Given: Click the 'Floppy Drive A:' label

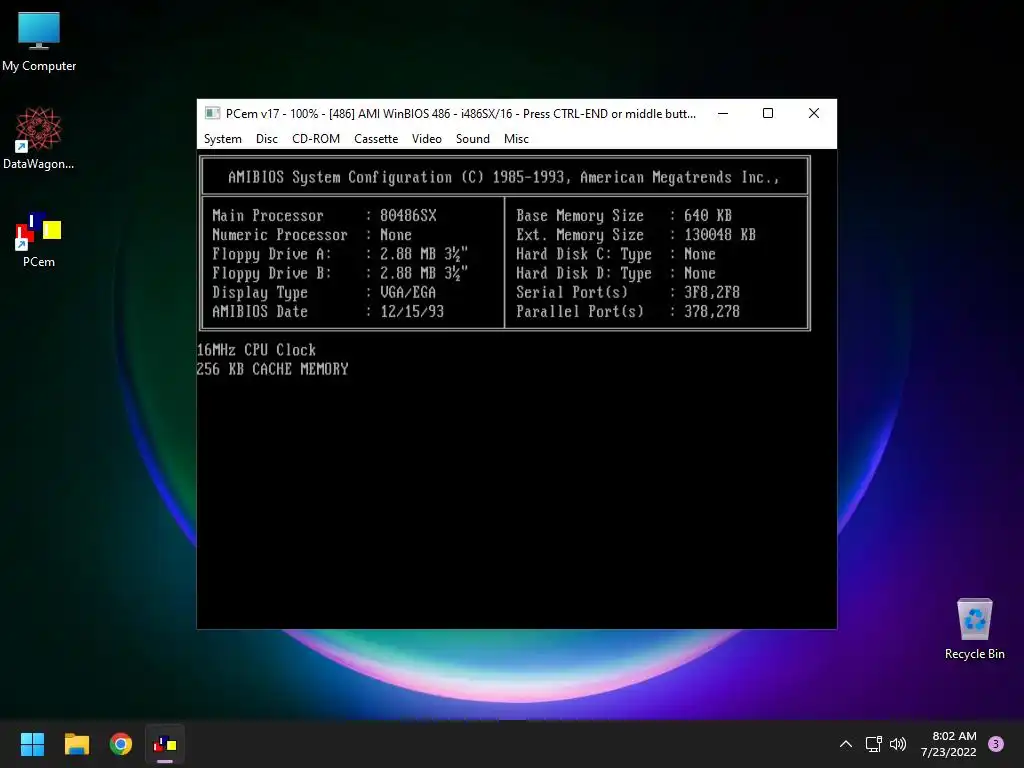Looking at the screenshot, I should 272,254.
